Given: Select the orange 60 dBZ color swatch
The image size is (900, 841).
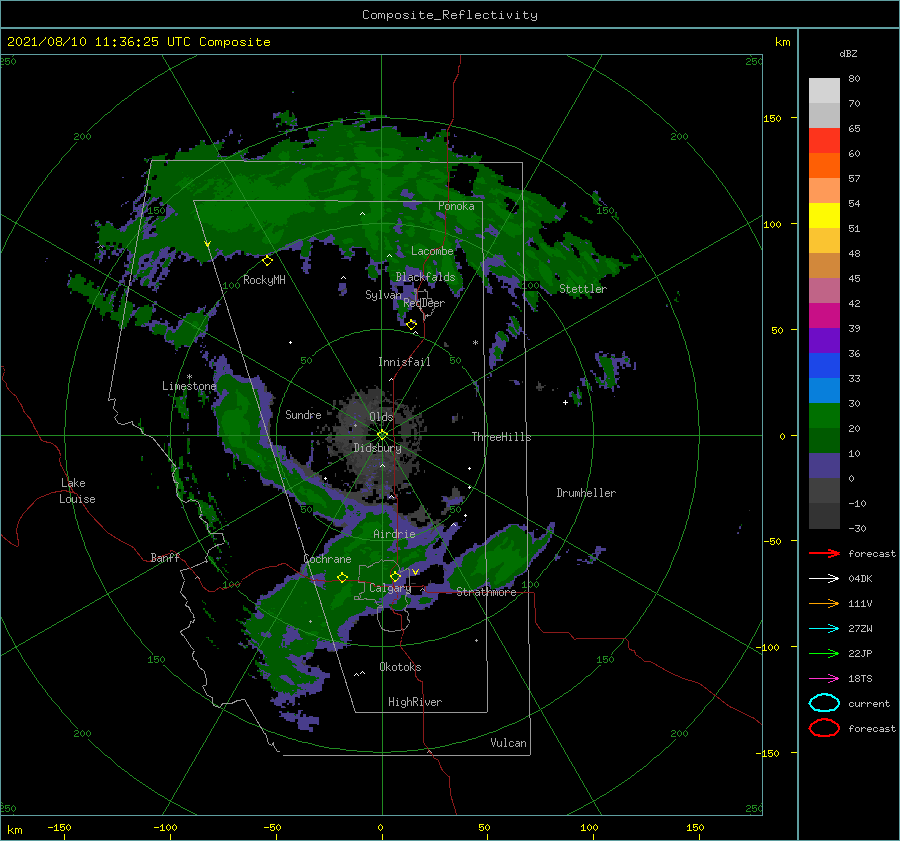Looking at the screenshot, I should pyautogui.click(x=824, y=165).
